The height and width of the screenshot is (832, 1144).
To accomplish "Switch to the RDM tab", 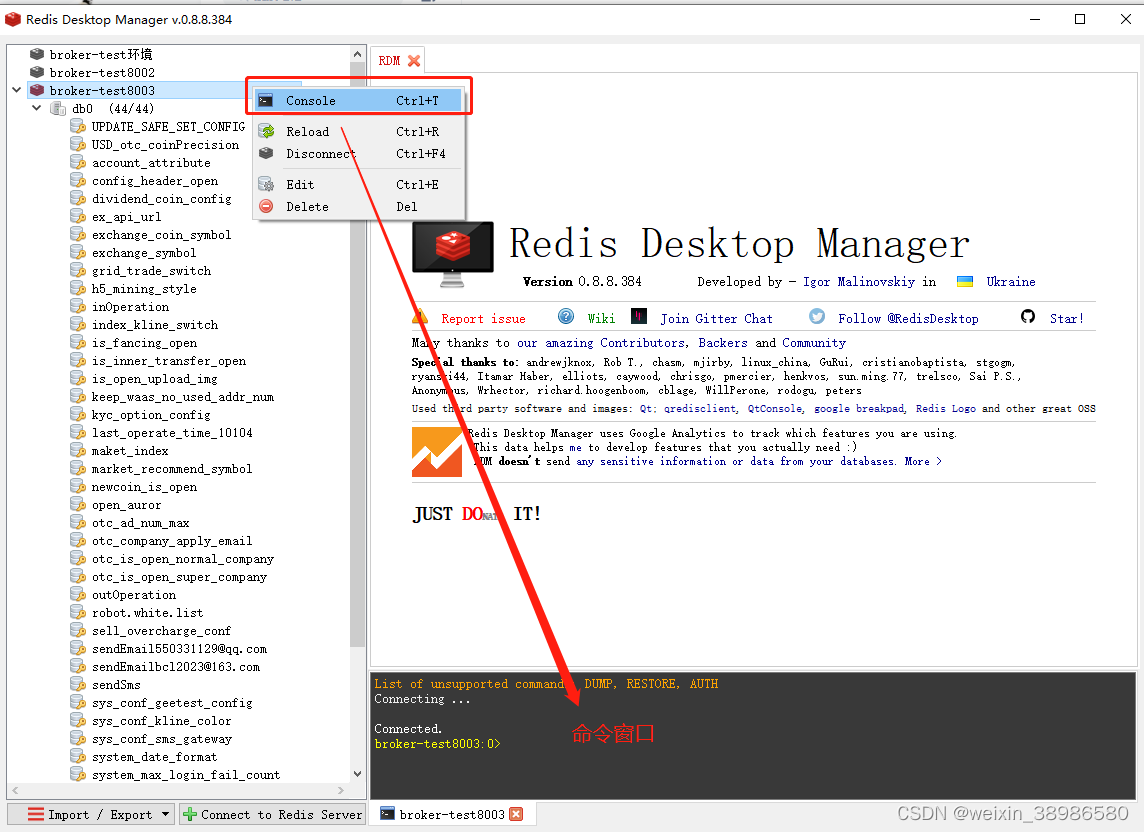I will [x=390, y=60].
